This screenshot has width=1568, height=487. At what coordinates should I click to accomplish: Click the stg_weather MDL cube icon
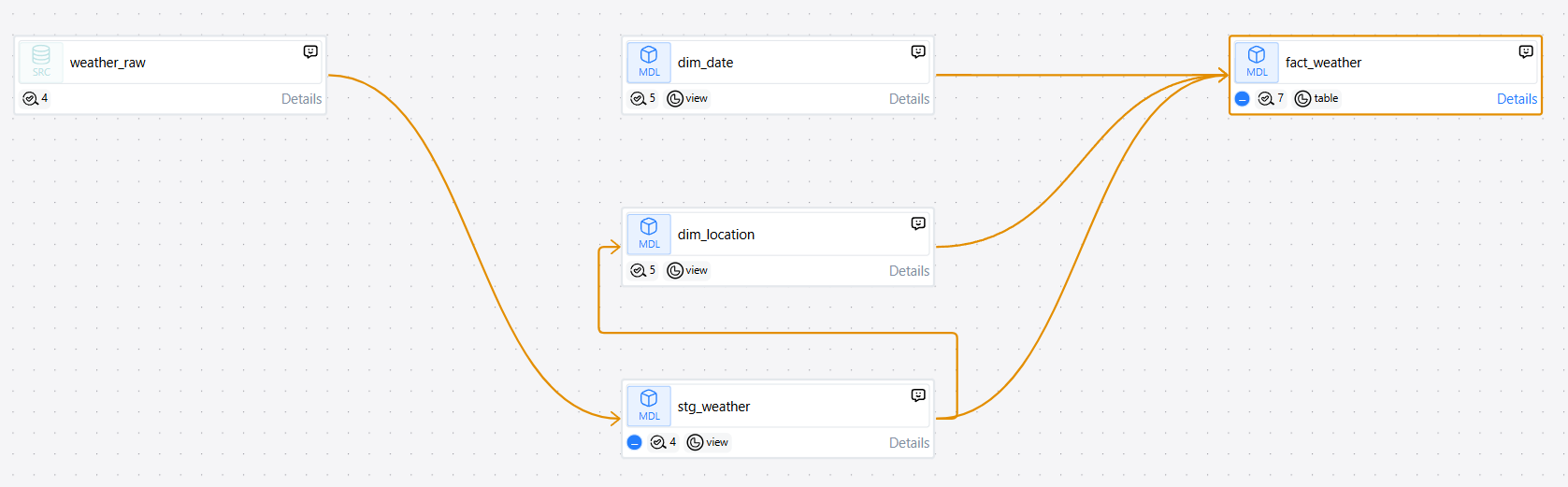click(x=649, y=406)
